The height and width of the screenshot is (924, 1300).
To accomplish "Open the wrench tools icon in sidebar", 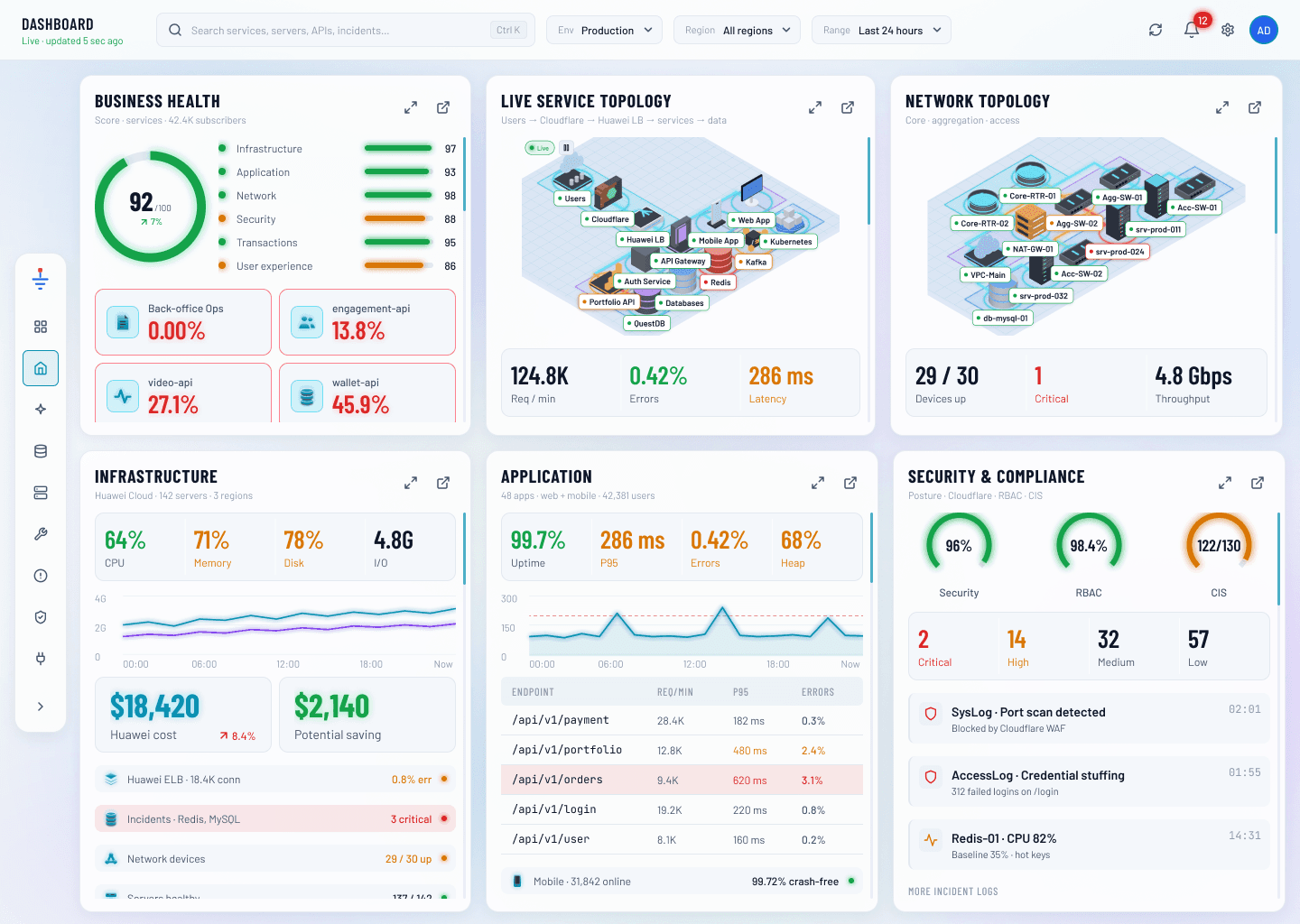I will 41,534.
